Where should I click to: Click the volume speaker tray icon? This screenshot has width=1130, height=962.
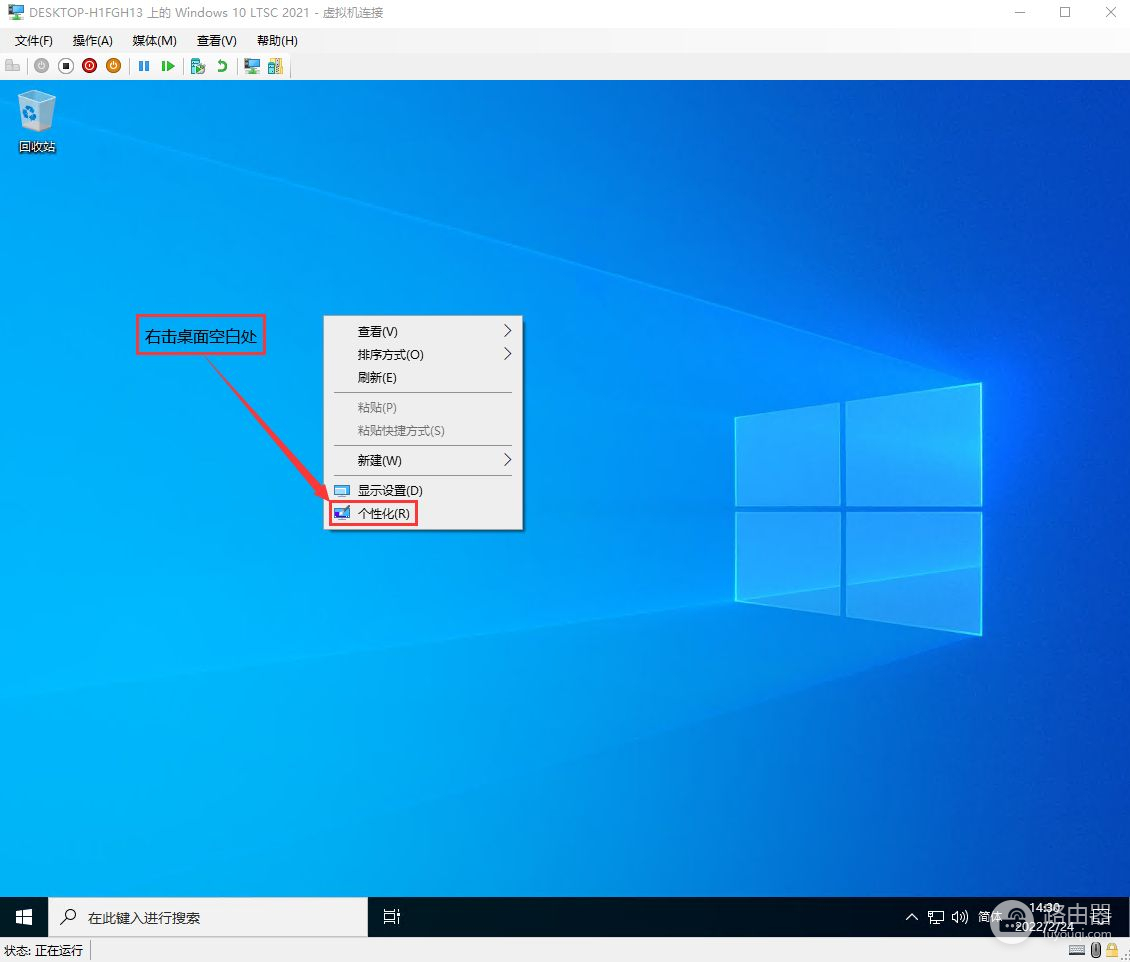pyautogui.click(x=960, y=916)
